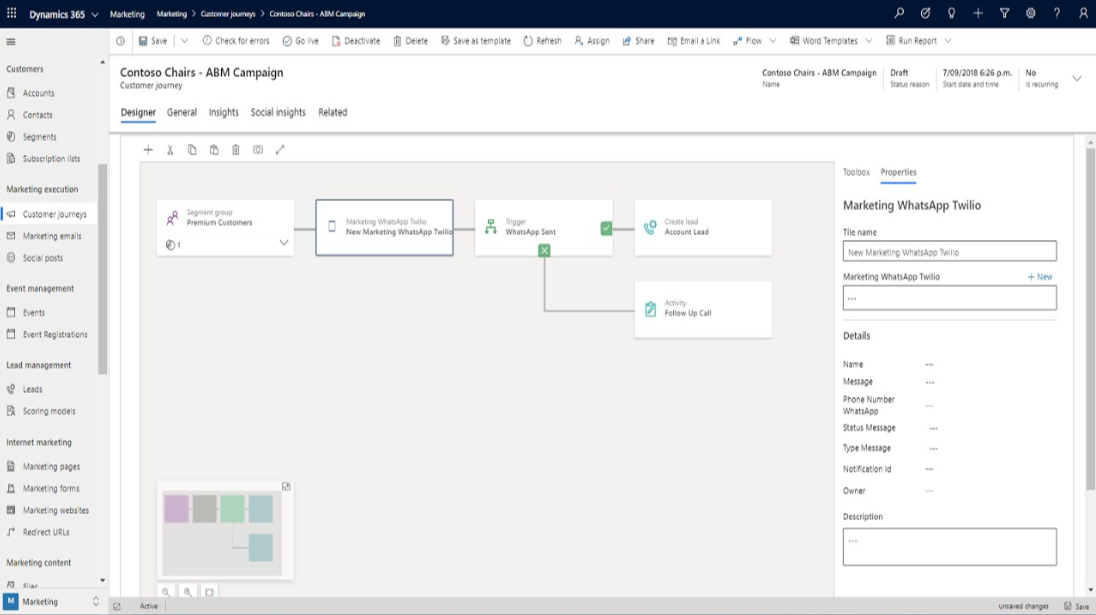Switch to the Toolbox tab
Screen dimensions: 1096x615
(856, 172)
